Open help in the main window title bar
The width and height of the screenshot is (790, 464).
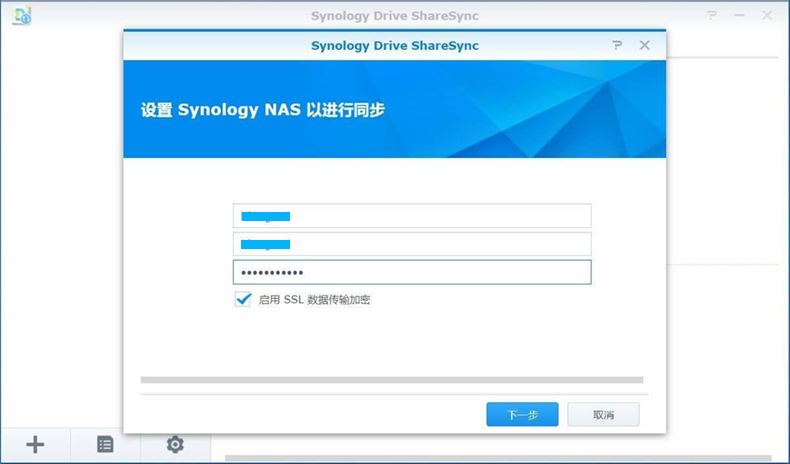pos(712,16)
